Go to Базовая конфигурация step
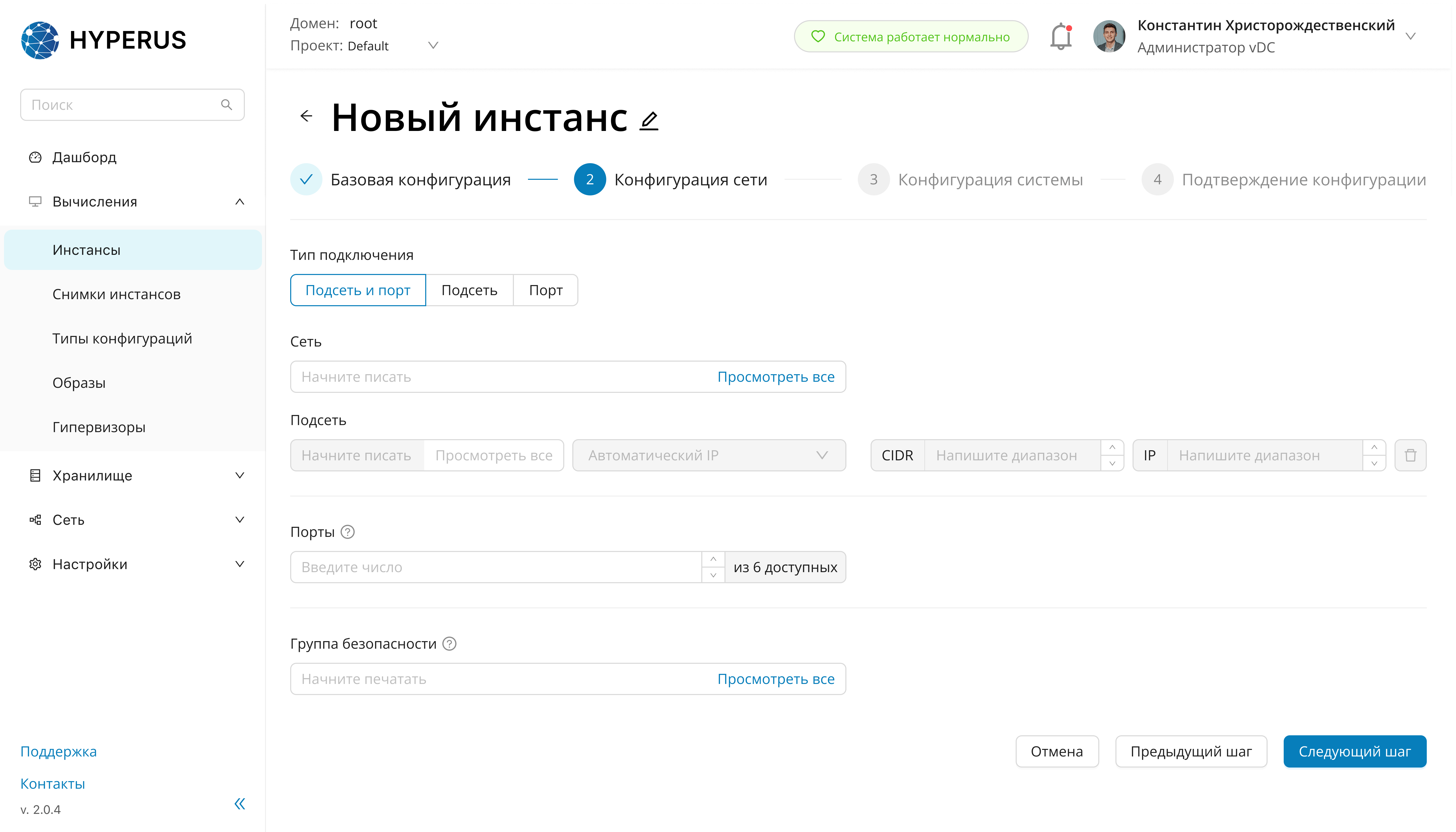1456x832 pixels. 420,180
